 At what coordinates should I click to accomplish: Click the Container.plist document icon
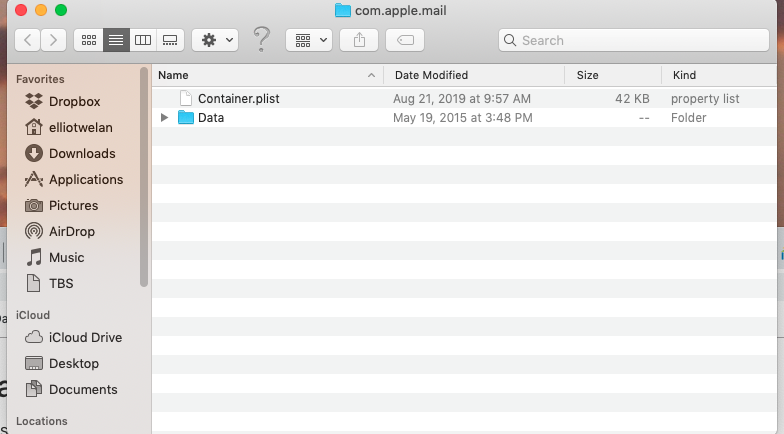(186, 98)
